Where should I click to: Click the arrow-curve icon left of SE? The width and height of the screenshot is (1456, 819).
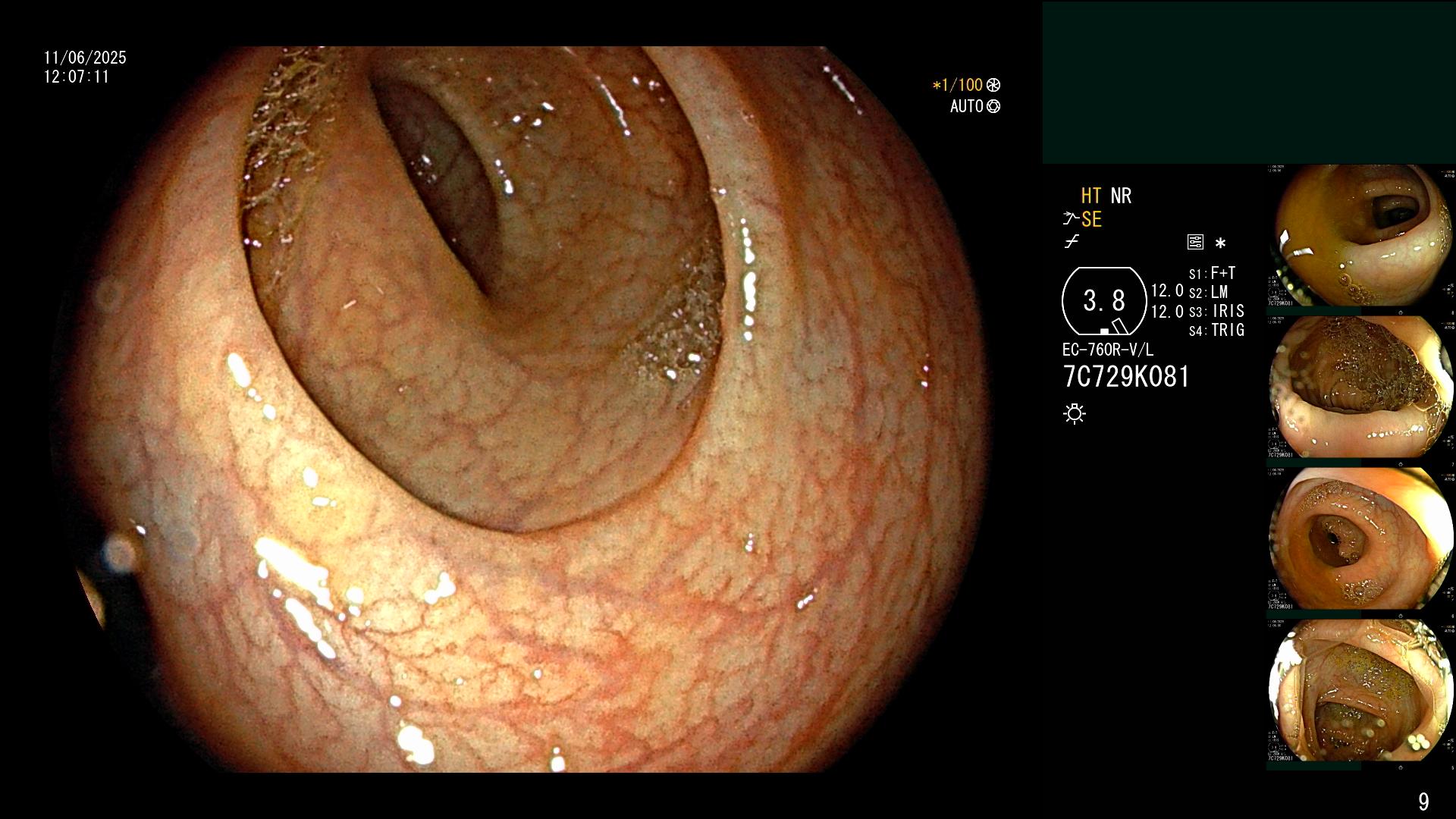pos(1071,219)
